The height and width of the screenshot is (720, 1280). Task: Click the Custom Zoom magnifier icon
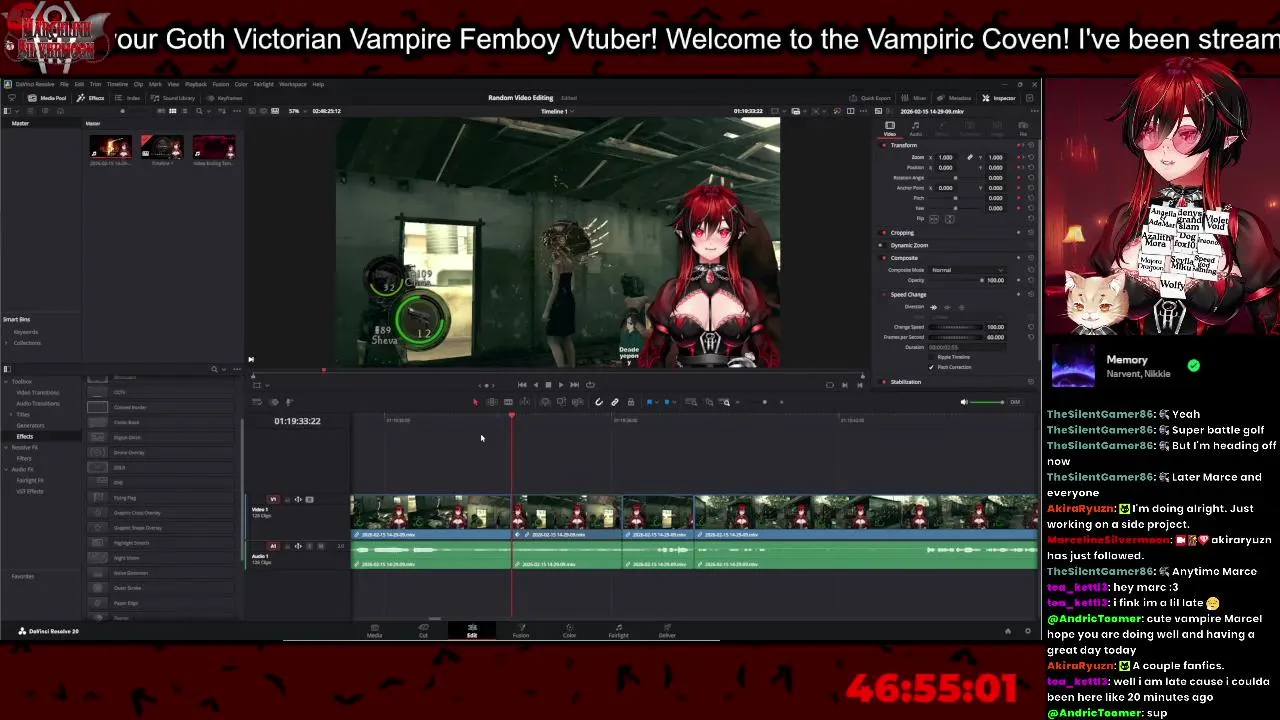coord(724,402)
